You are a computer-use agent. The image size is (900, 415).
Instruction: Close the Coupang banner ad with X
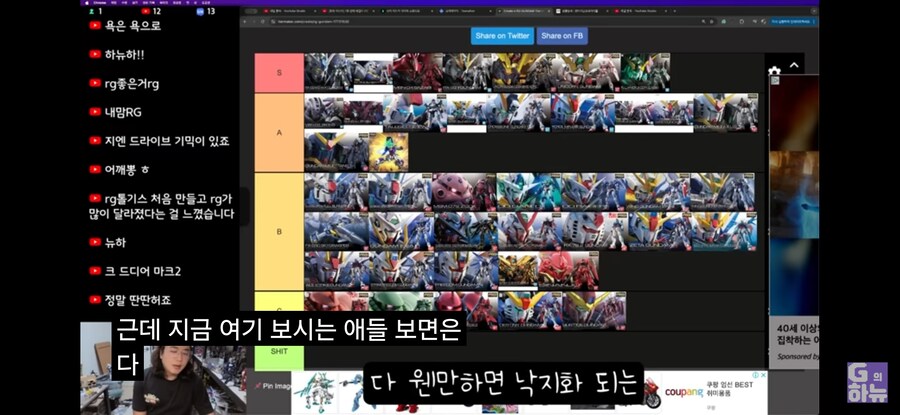764,375
